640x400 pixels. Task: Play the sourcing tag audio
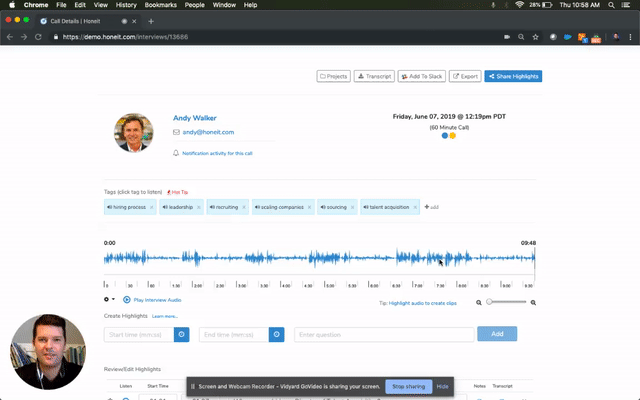tap(333, 207)
